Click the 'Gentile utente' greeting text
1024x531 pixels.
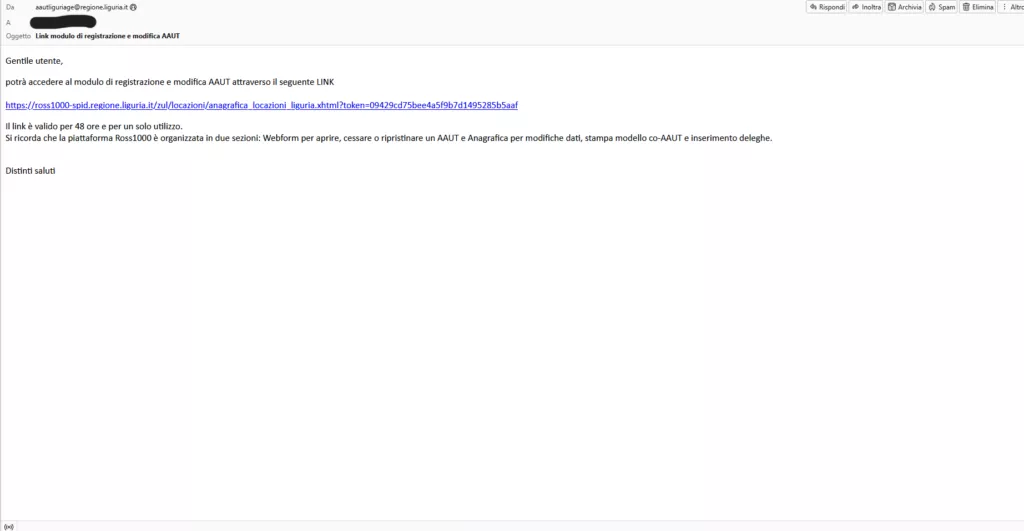pos(34,61)
